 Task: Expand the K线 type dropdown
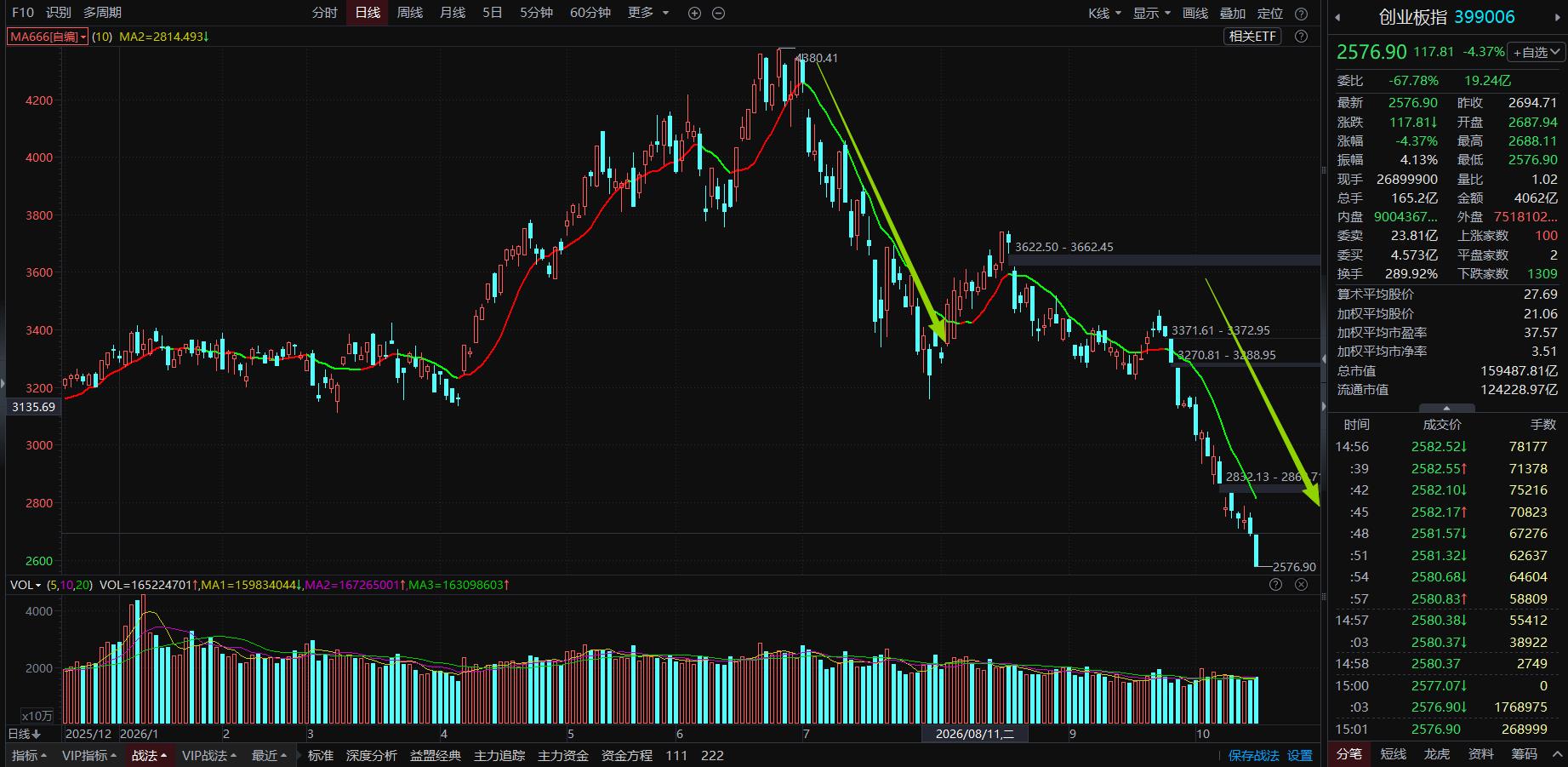pyautogui.click(x=1104, y=13)
